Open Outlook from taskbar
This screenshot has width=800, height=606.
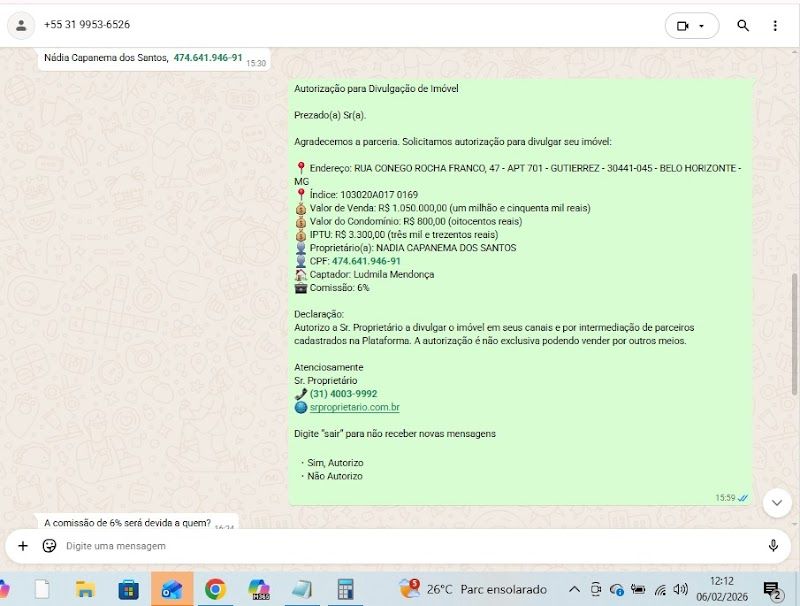coord(172,589)
